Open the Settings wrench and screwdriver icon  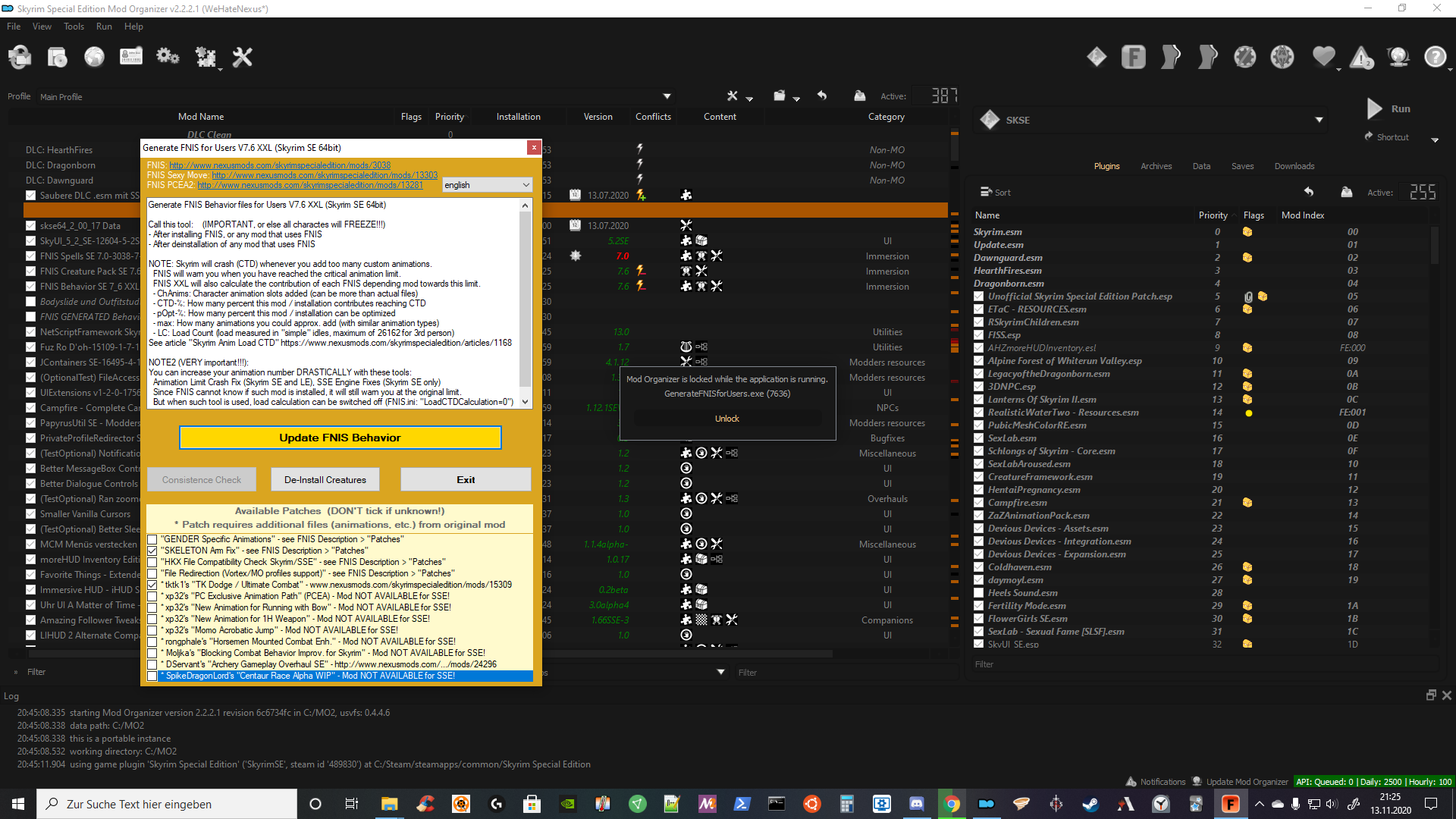coord(242,57)
